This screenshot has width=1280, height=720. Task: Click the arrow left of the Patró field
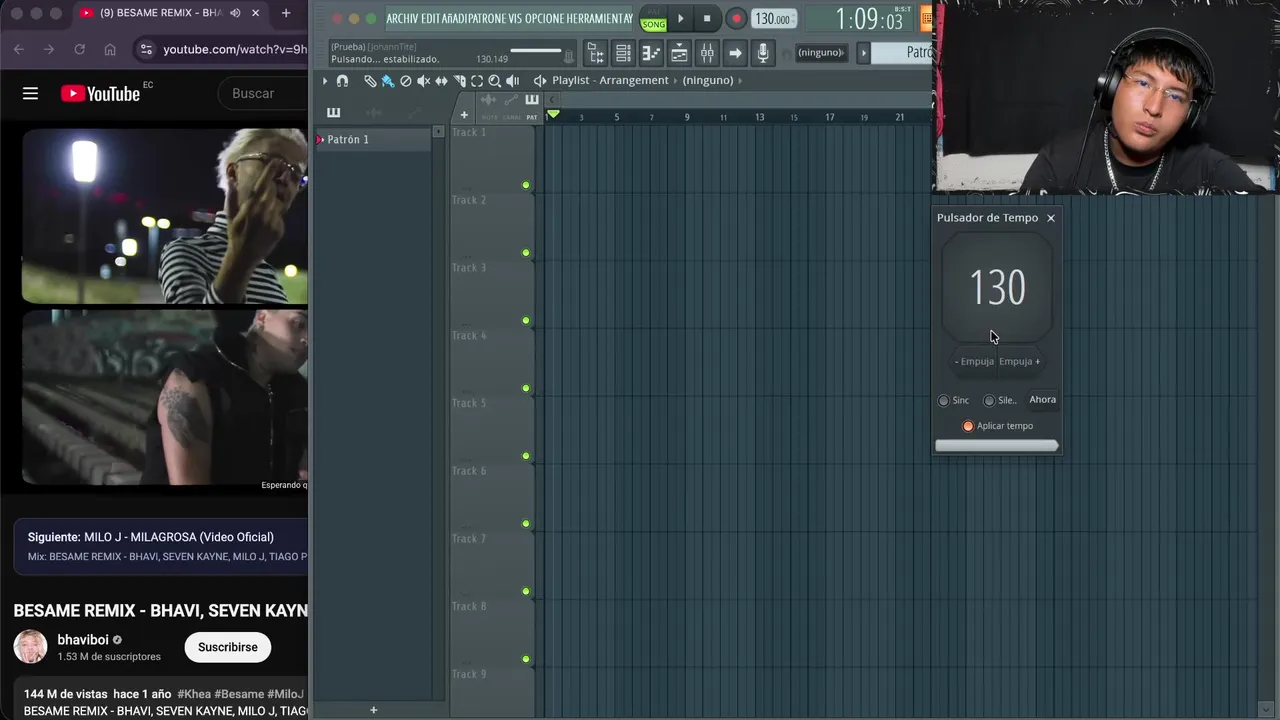coord(865,53)
